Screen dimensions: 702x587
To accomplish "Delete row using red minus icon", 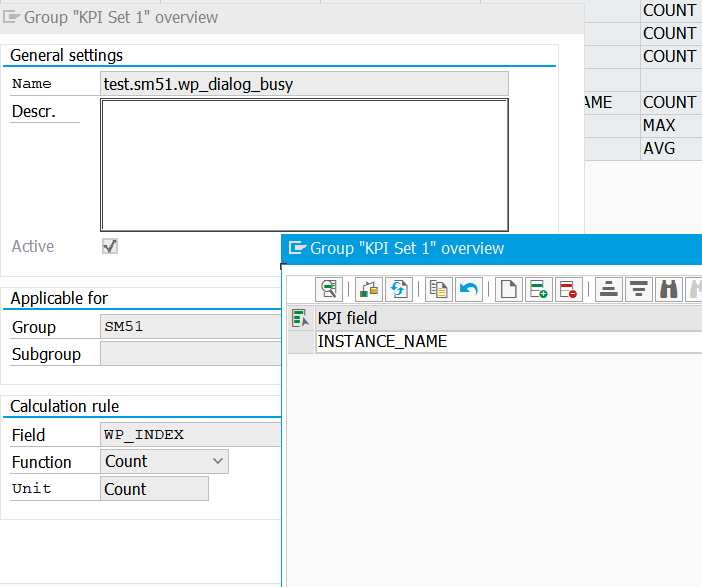I will (567, 290).
